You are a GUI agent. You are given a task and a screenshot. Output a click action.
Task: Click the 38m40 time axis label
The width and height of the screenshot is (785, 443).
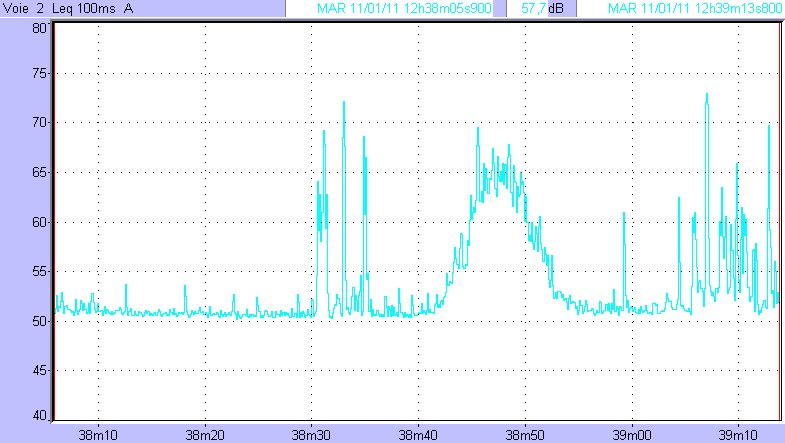click(418, 435)
